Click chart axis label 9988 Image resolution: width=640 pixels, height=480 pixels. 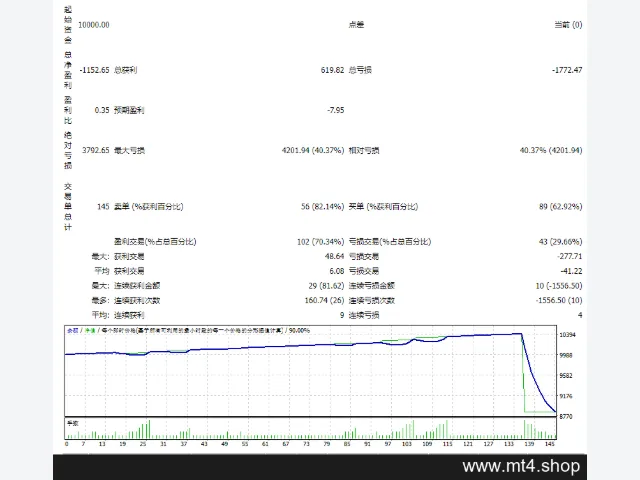(x=566, y=355)
